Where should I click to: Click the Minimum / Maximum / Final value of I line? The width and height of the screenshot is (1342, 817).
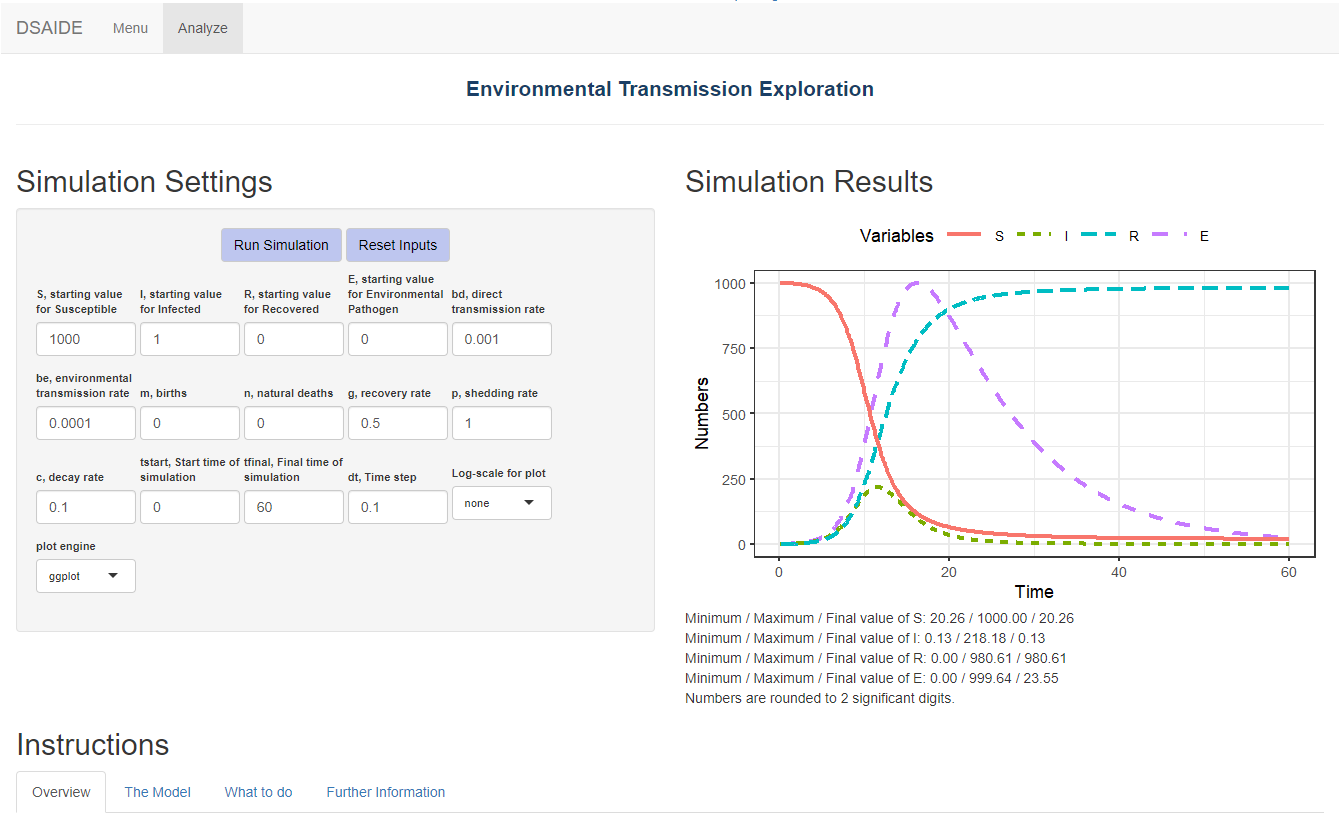pos(865,638)
